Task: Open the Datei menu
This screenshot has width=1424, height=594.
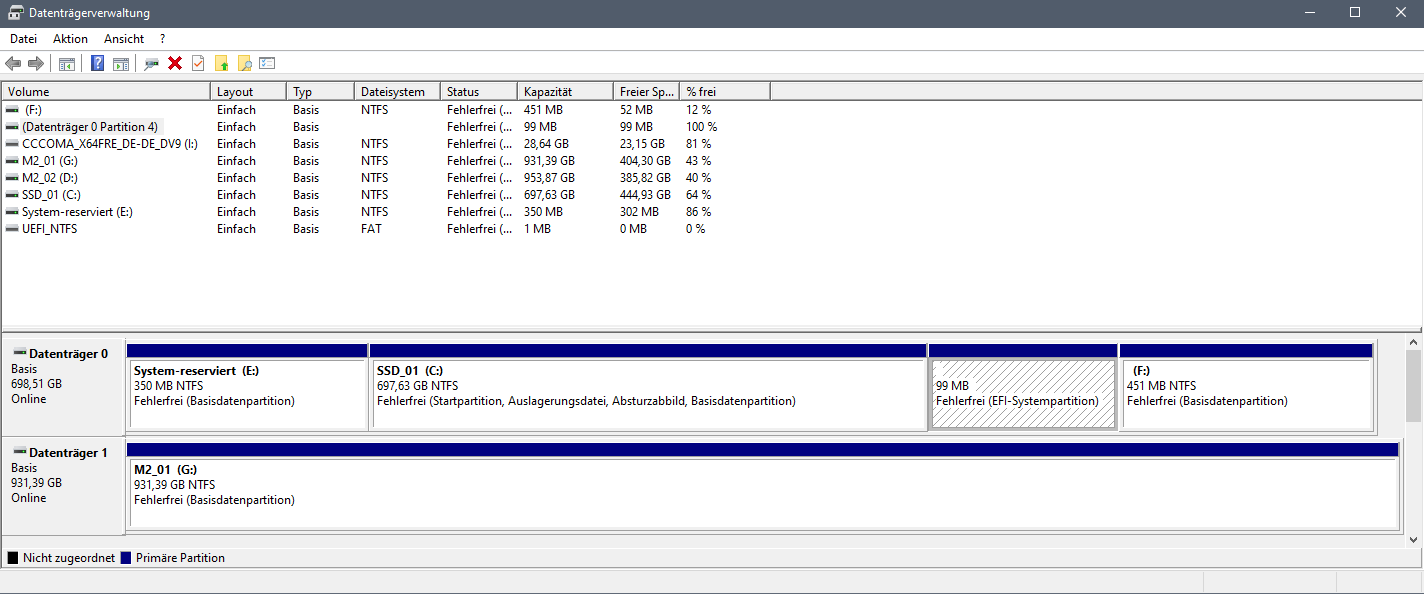Action: (x=23, y=38)
